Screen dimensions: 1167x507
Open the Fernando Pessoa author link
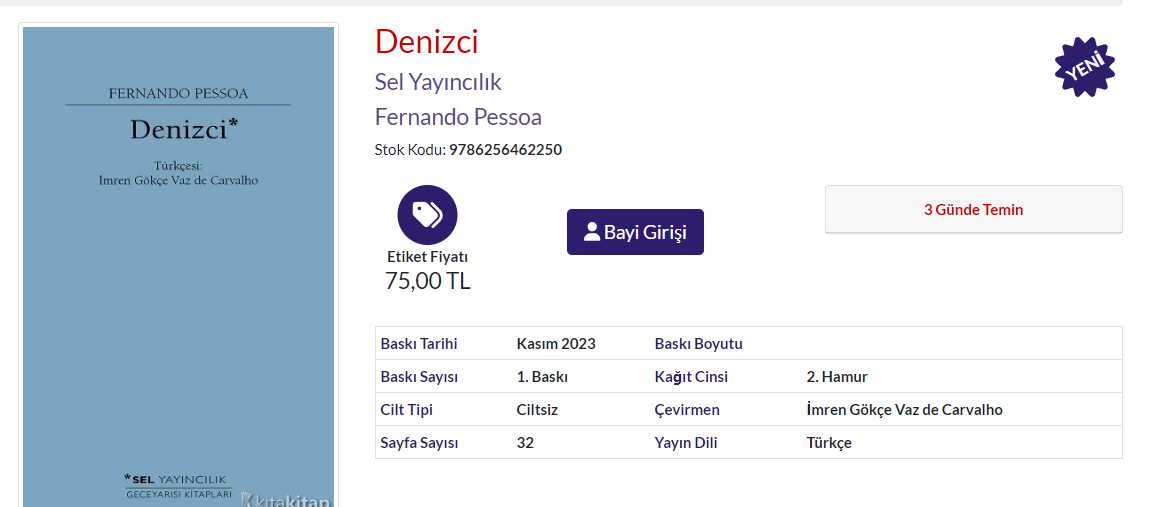[x=458, y=117]
